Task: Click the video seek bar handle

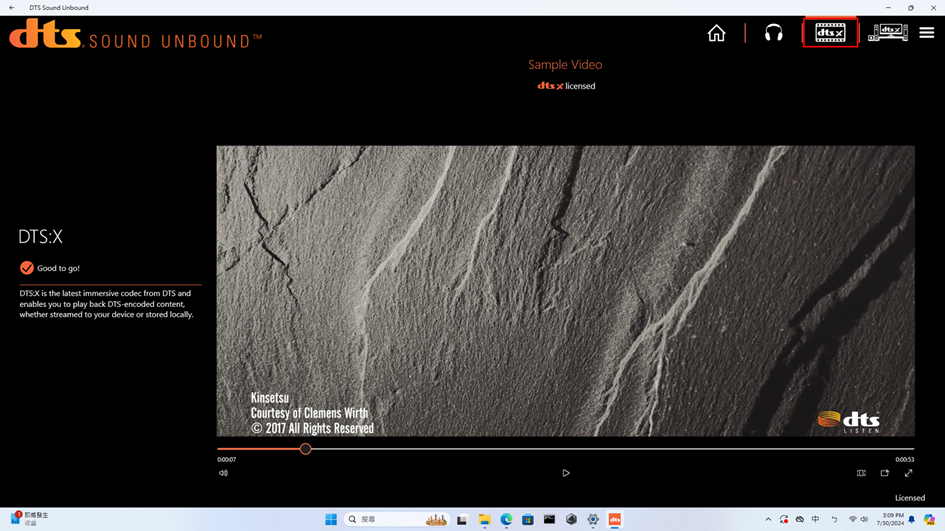Action: pyautogui.click(x=306, y=449)
